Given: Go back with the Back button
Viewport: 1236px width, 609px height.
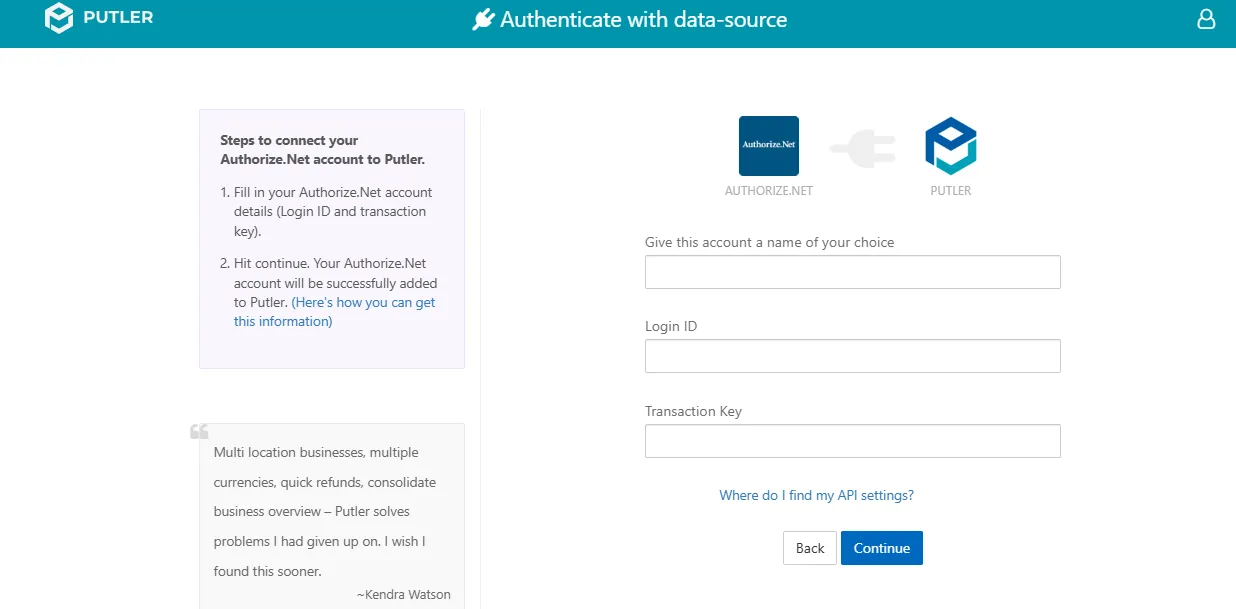Looking at the screenshot, I should coord(810,548).
